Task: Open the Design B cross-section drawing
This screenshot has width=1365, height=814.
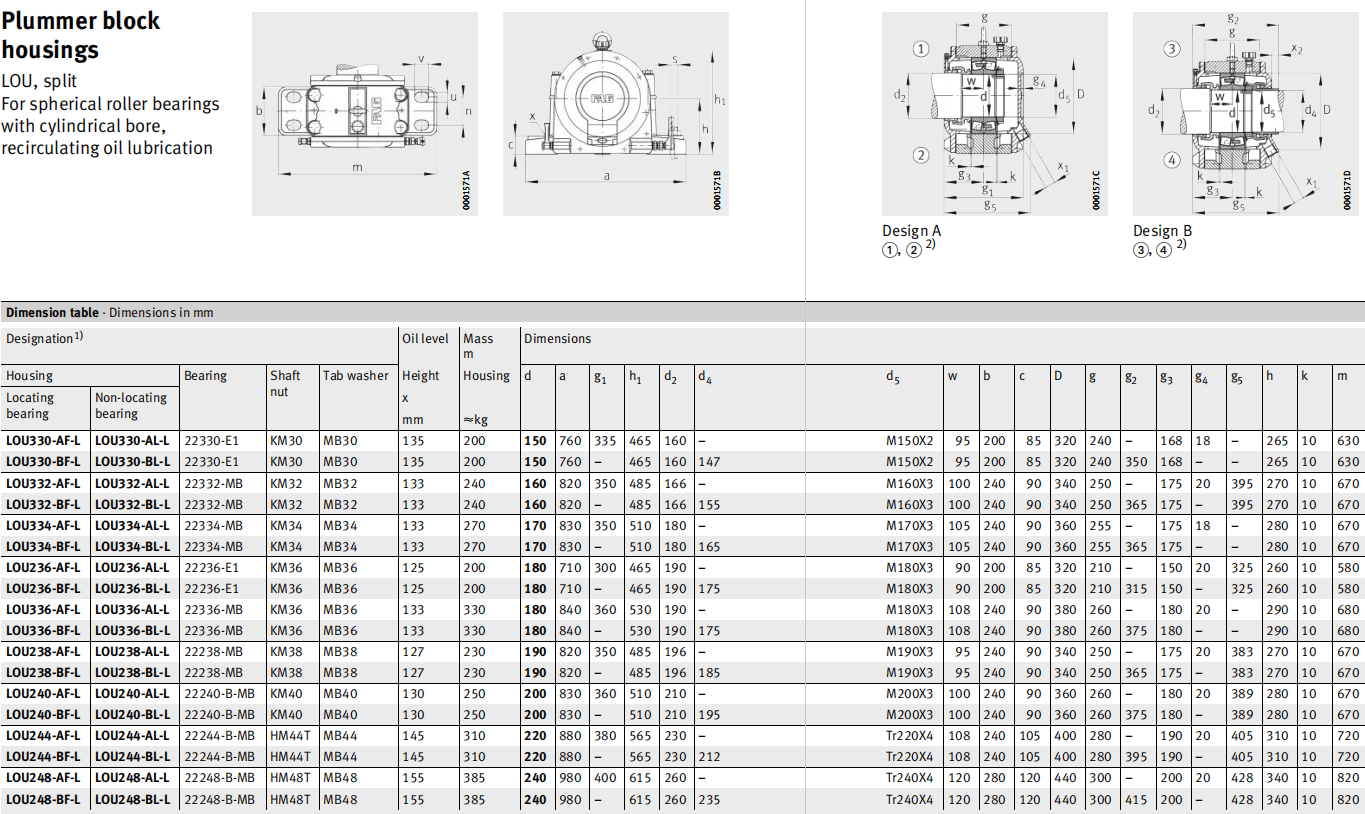Action: coord(1244,113)
